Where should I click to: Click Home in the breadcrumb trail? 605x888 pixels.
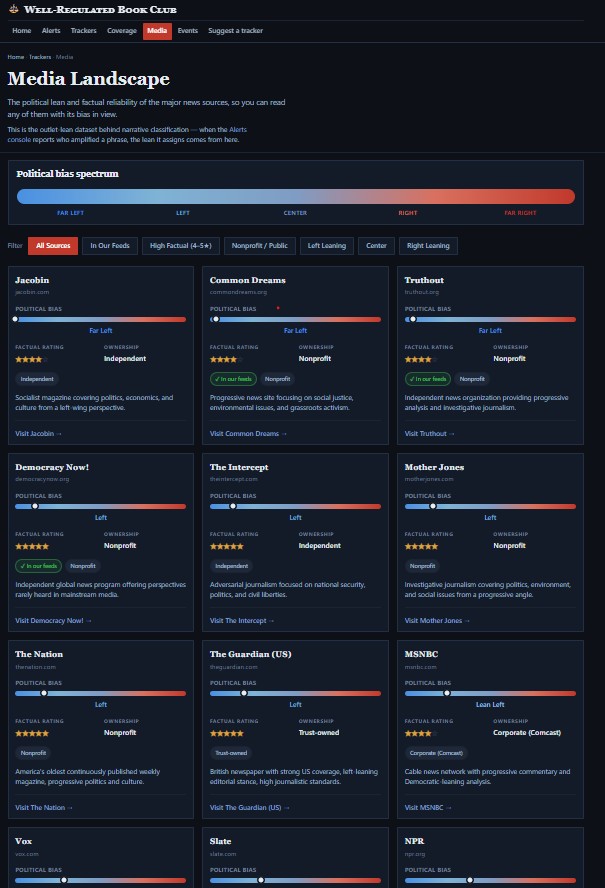(15, 57)
